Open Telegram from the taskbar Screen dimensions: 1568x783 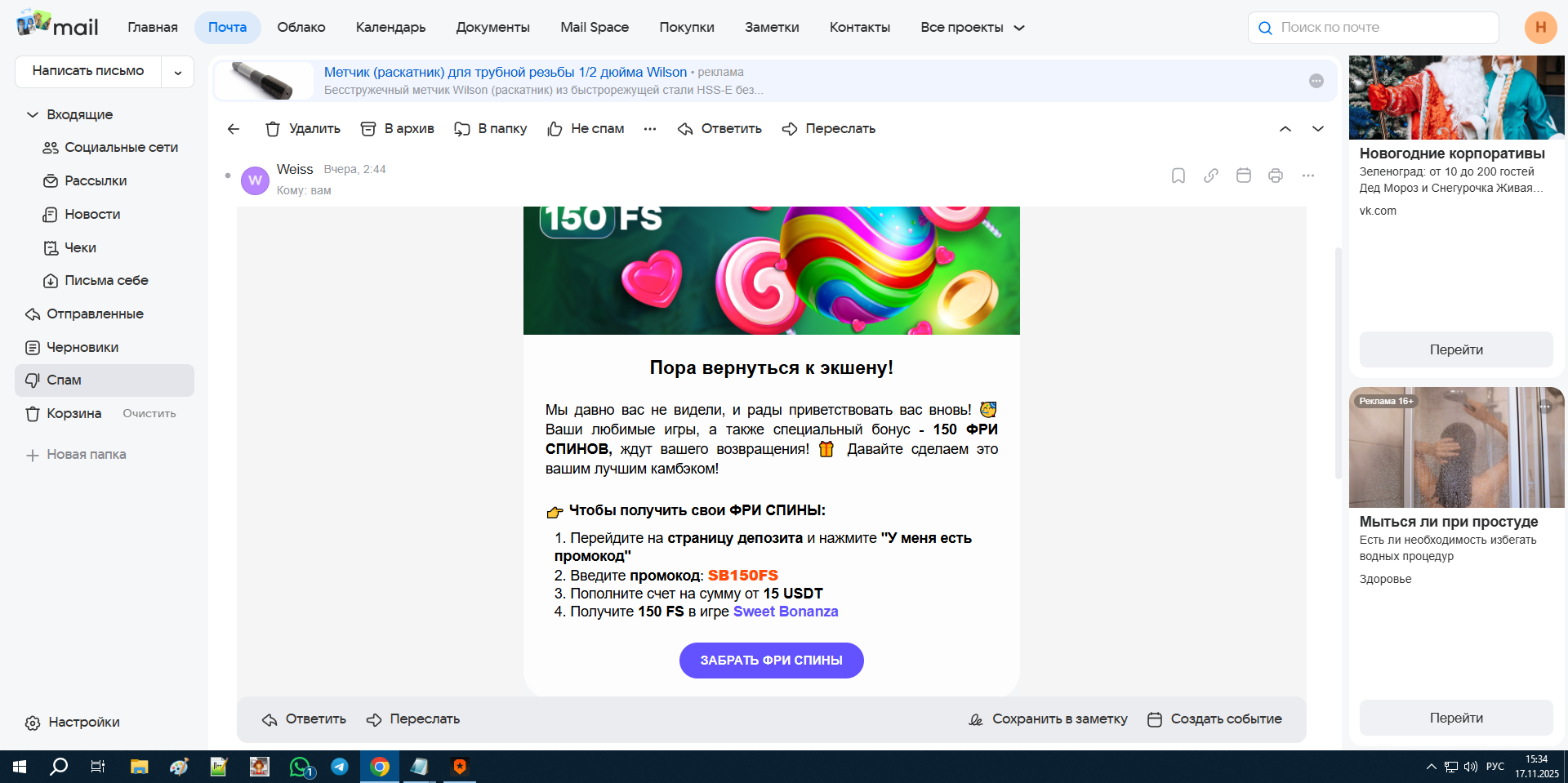point(340,767)
